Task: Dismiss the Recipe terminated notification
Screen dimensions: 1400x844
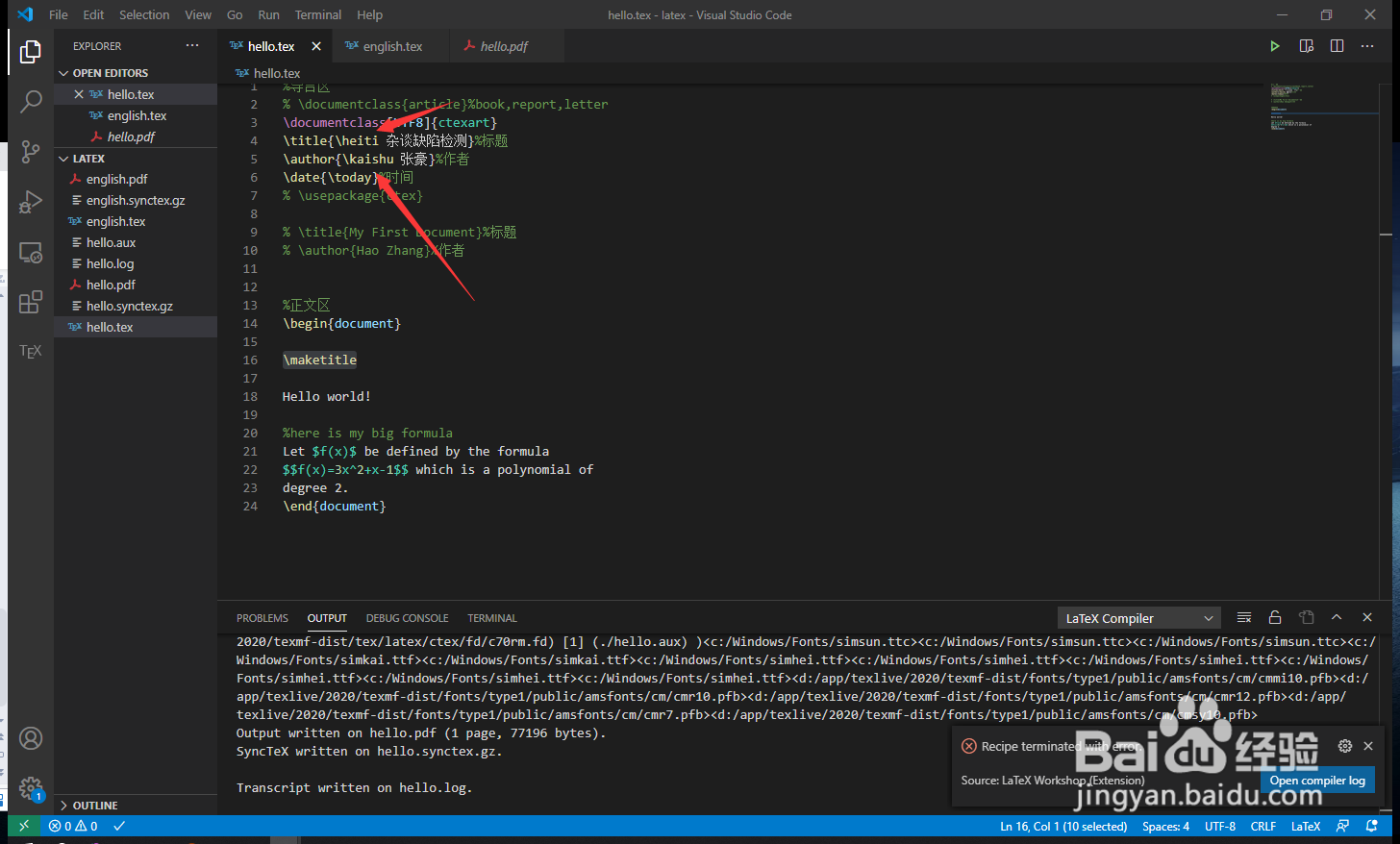Action: tap(1368, 746)
